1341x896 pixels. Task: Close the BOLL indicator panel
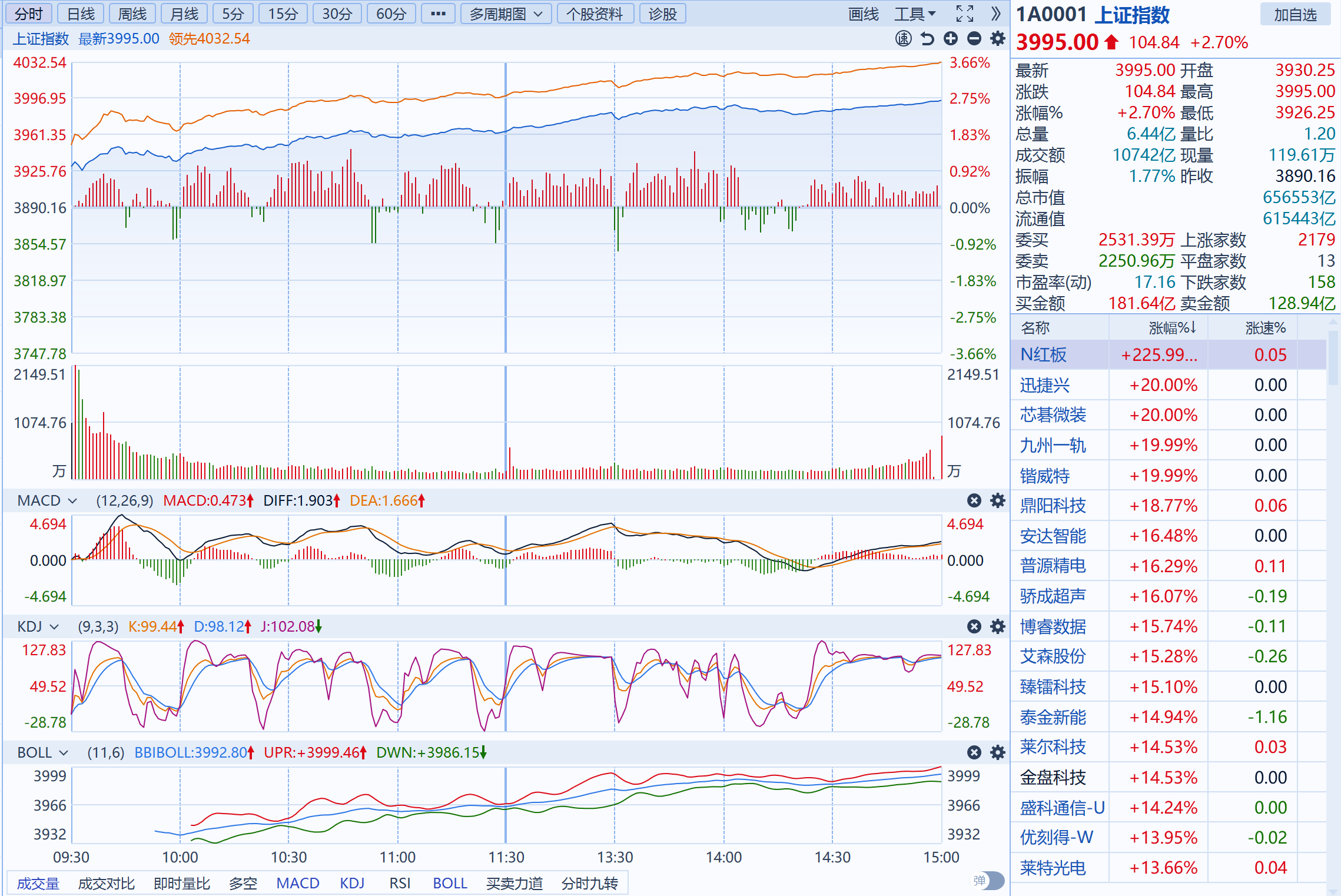[974, 752]
